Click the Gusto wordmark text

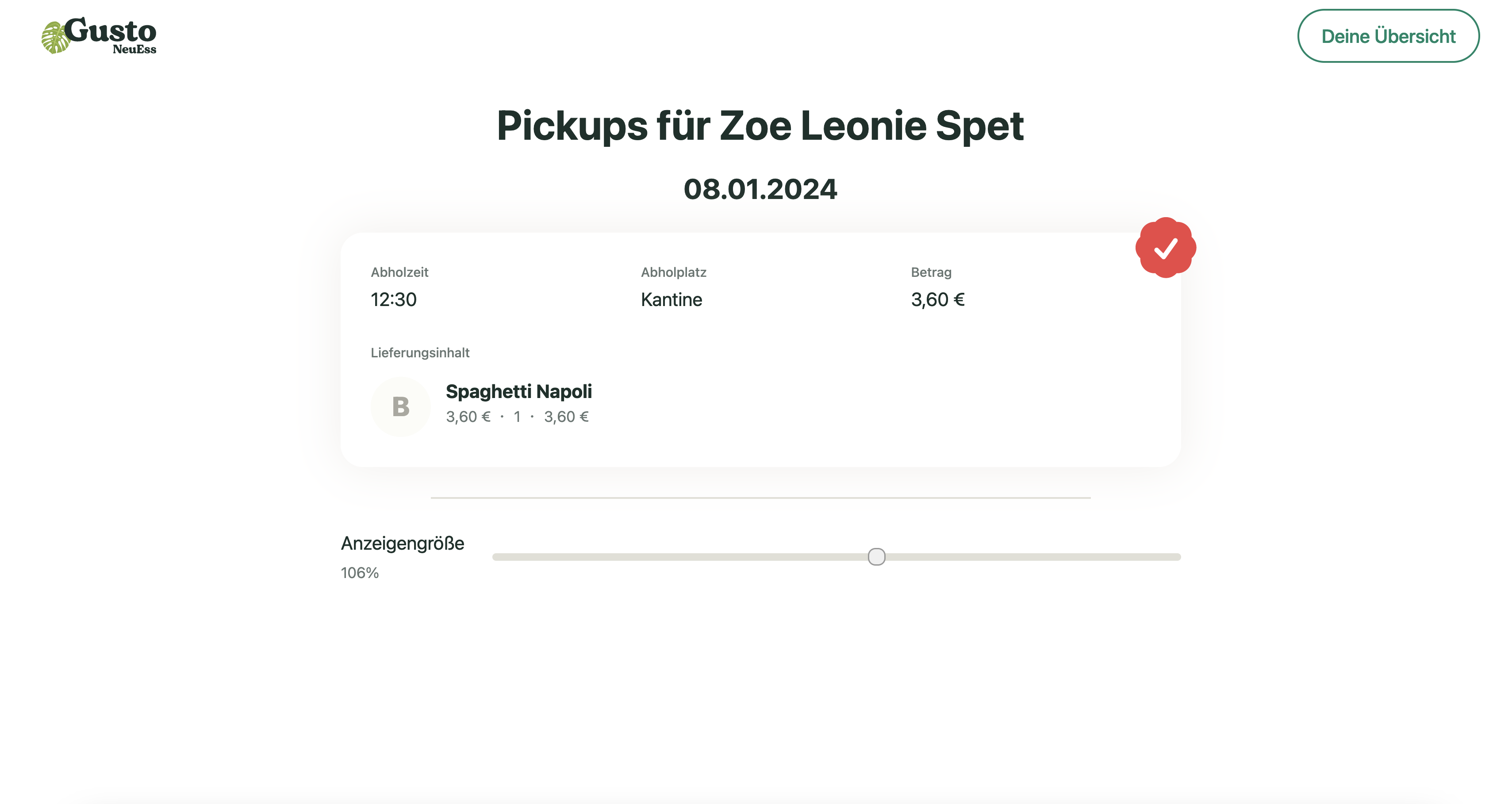(110, 31)
